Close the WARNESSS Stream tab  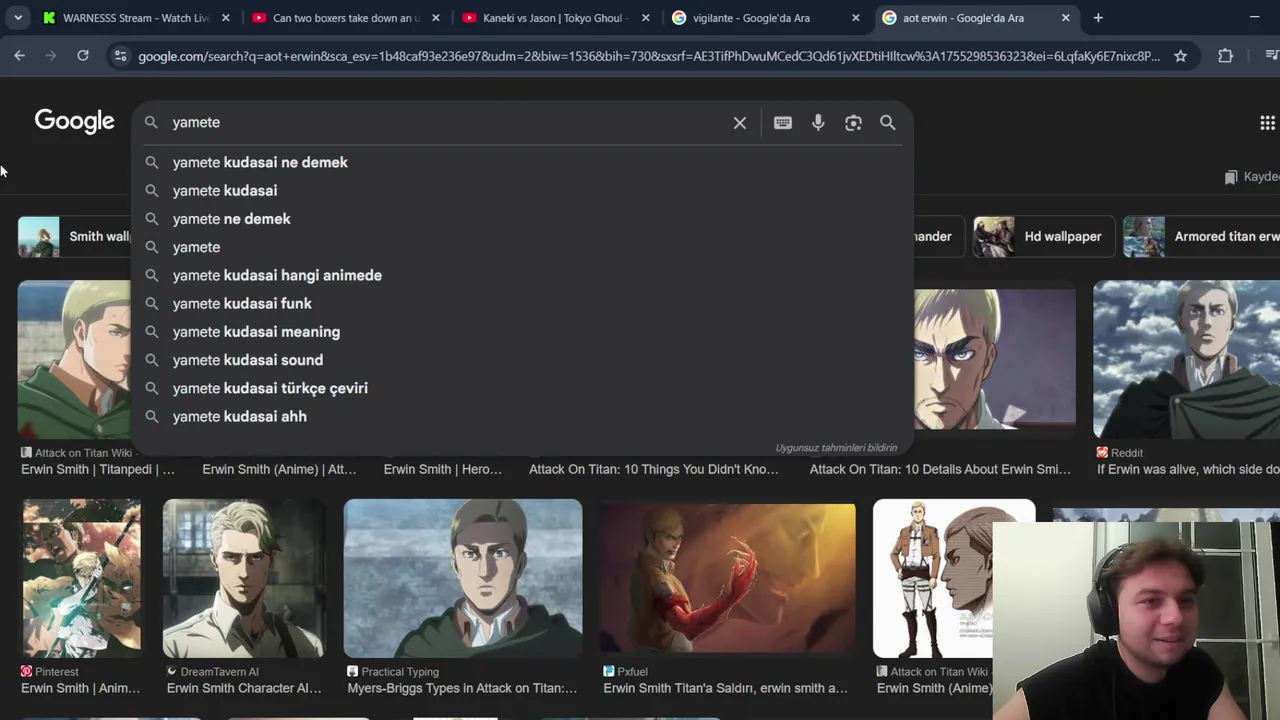click(x=225, y=17)
